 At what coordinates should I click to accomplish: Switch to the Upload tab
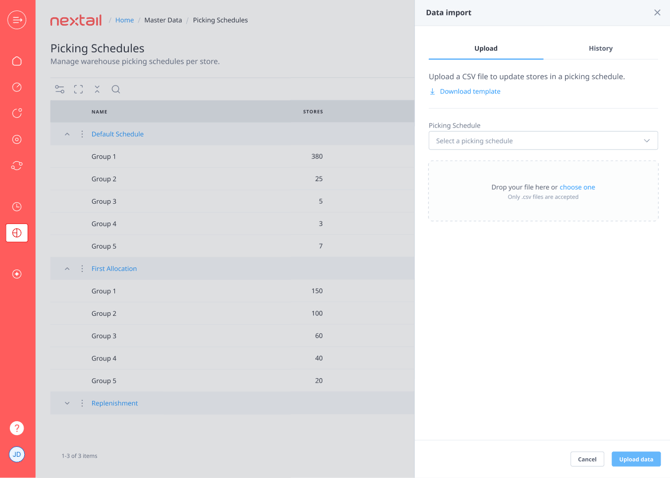click(x=486, y=48)
